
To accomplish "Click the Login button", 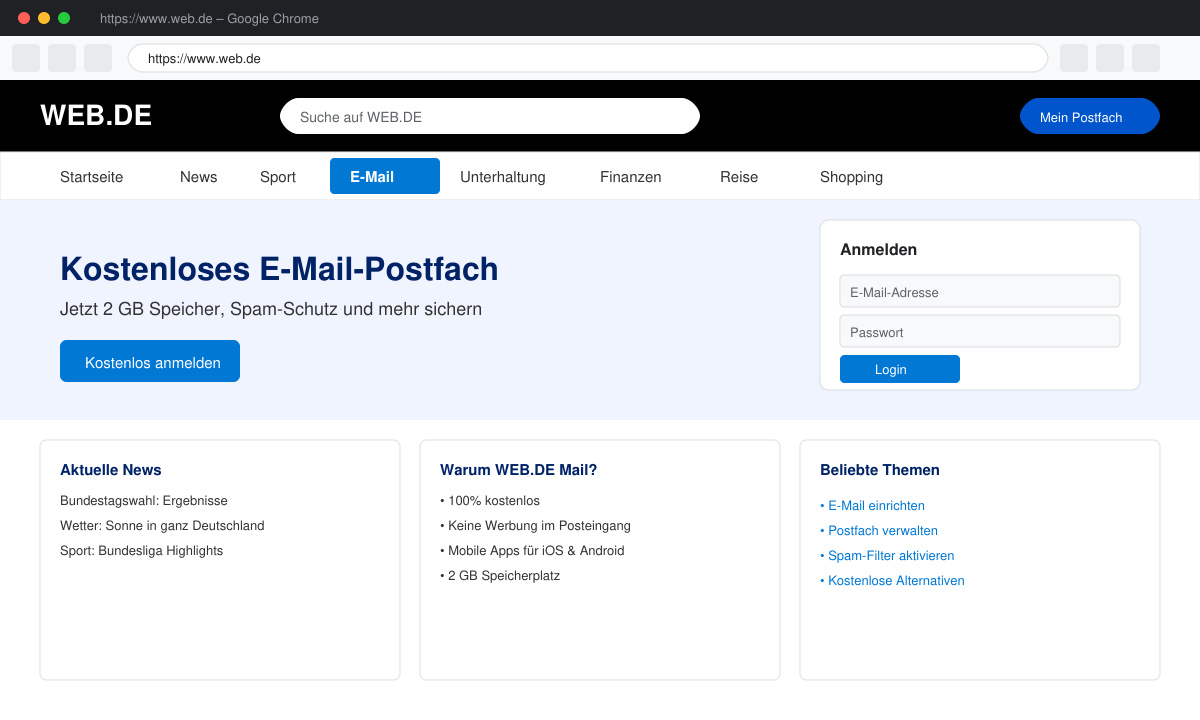I will click(900, 369).
